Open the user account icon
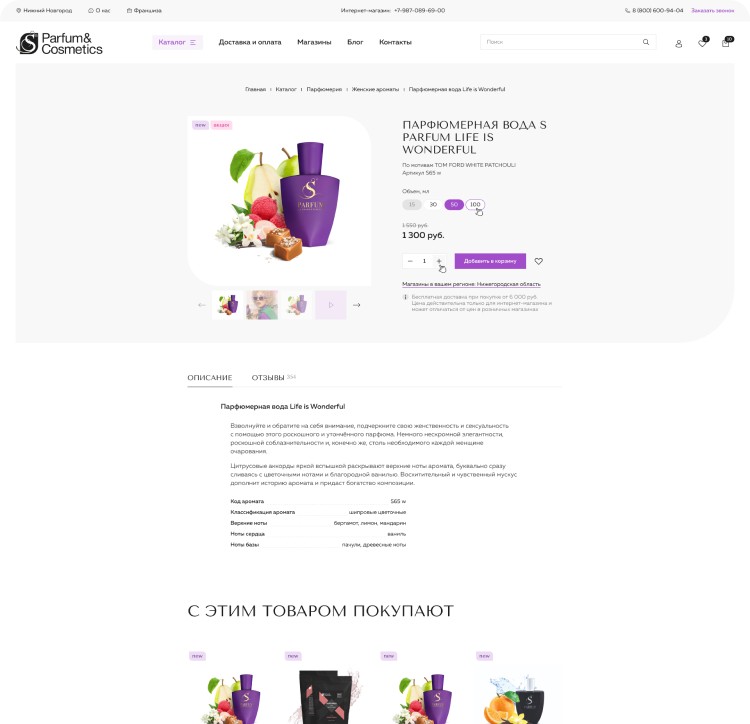750x724 pixels. click(x=678, y=44)
